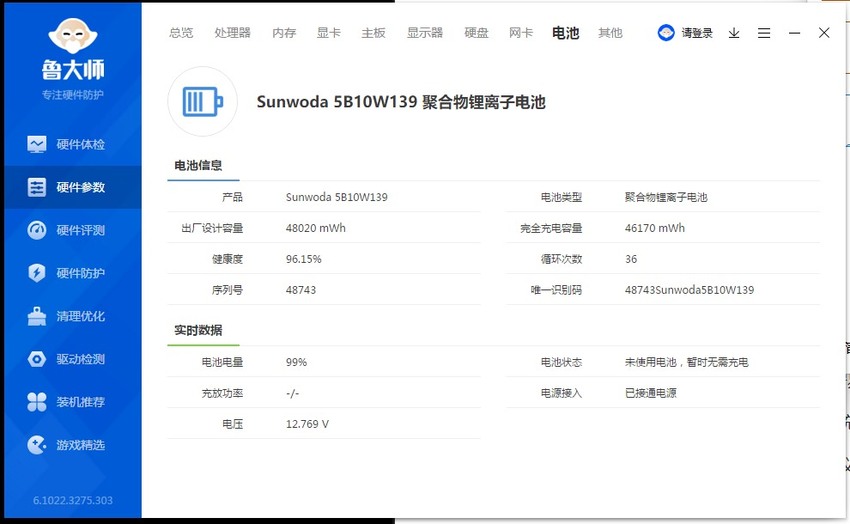Open 硬件防护 from the sidebar

81,273
